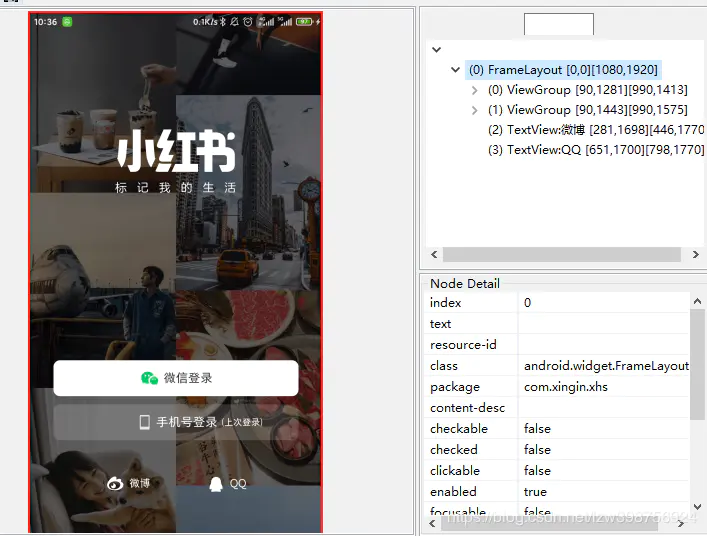
Task: Select ViewGroup (1) tree row
Action: coord(588,110)
